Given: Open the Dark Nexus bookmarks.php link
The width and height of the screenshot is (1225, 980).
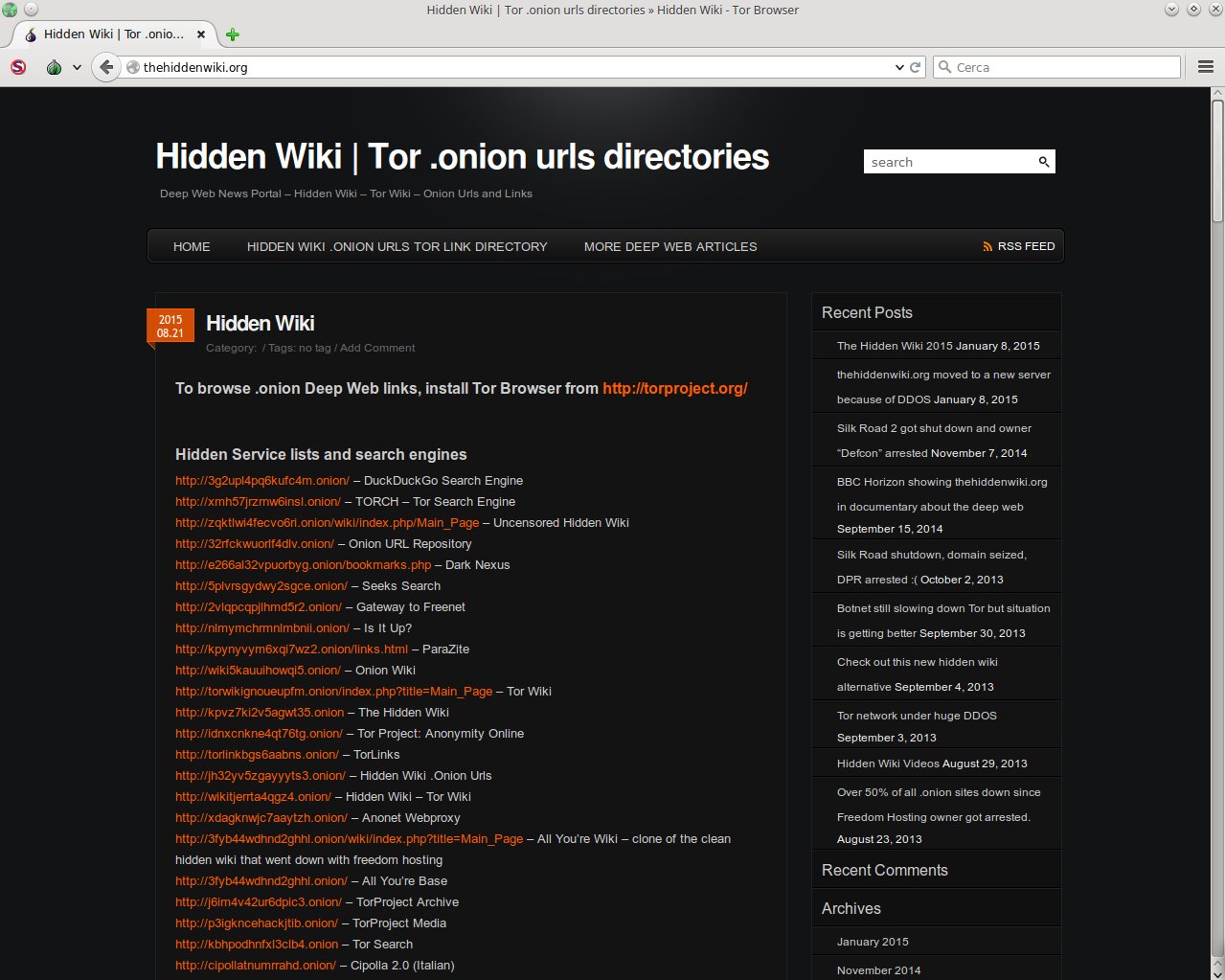Looking at the screenshot, I should [x=303, y=565].
